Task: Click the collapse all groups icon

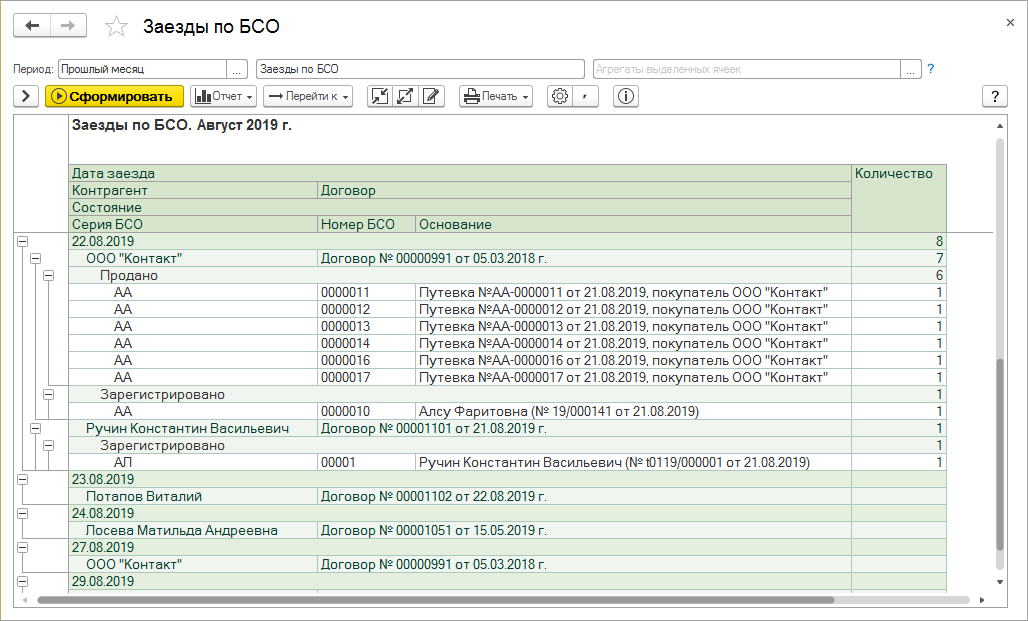Action: 380,96
